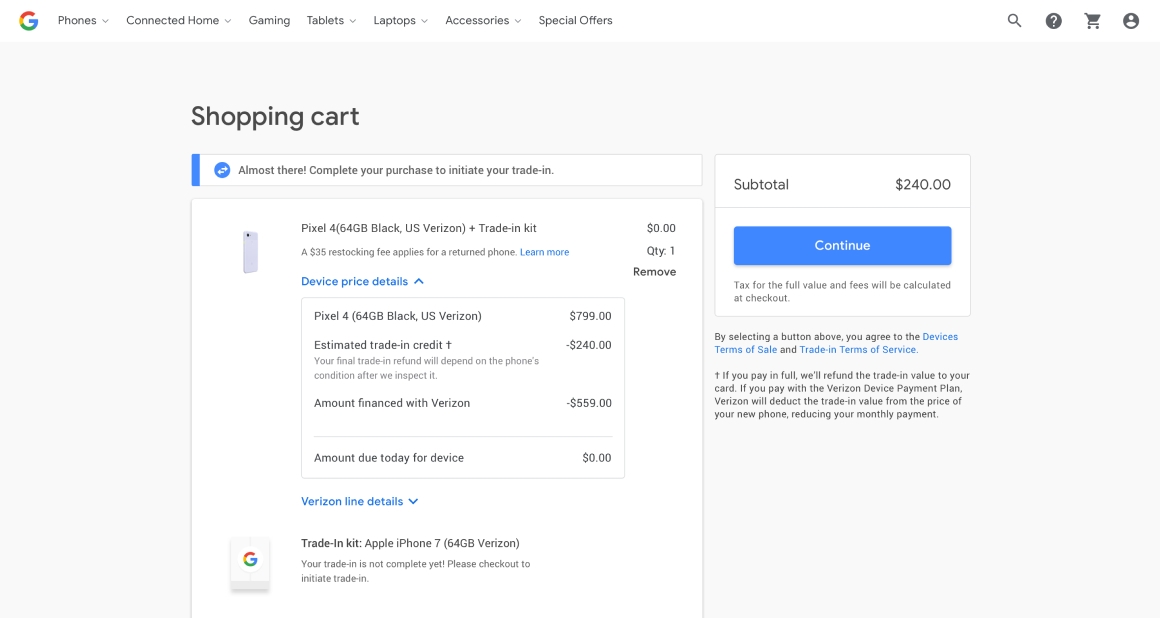The height and width of the screenshot is (618, 1160).
Task: Click the Shopping cart heading
Action: tap(275, 116)
